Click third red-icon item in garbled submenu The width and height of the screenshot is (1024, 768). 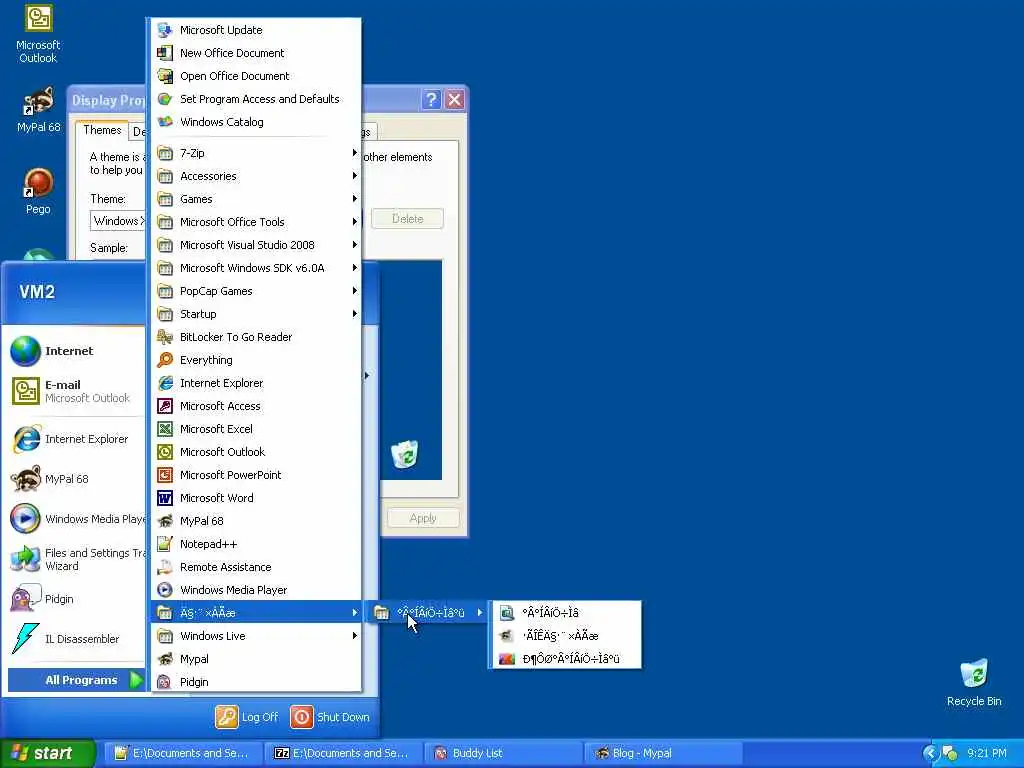pyautogui.click(x=566, y=658)
